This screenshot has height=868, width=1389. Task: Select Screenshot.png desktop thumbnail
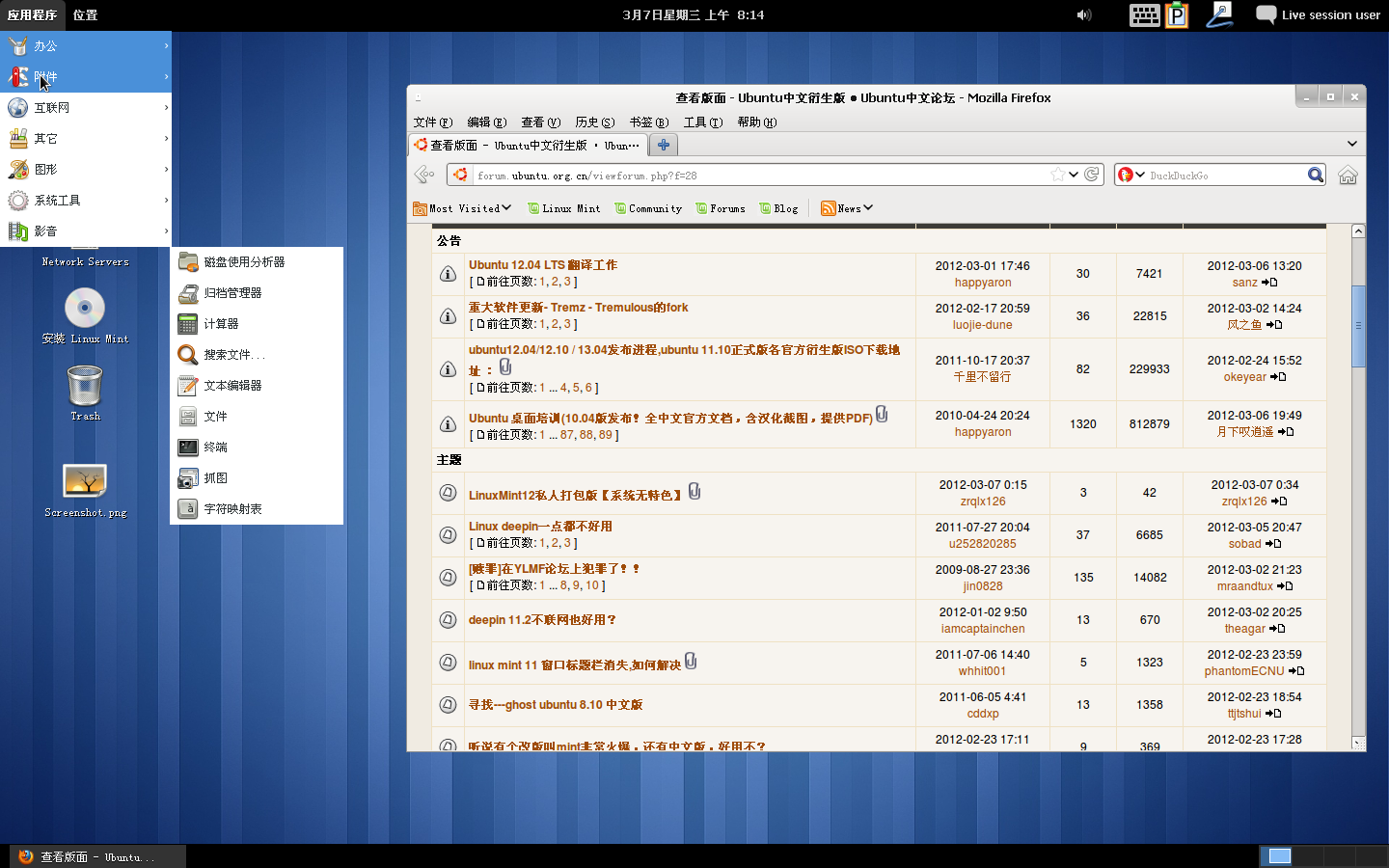(85, 491)
